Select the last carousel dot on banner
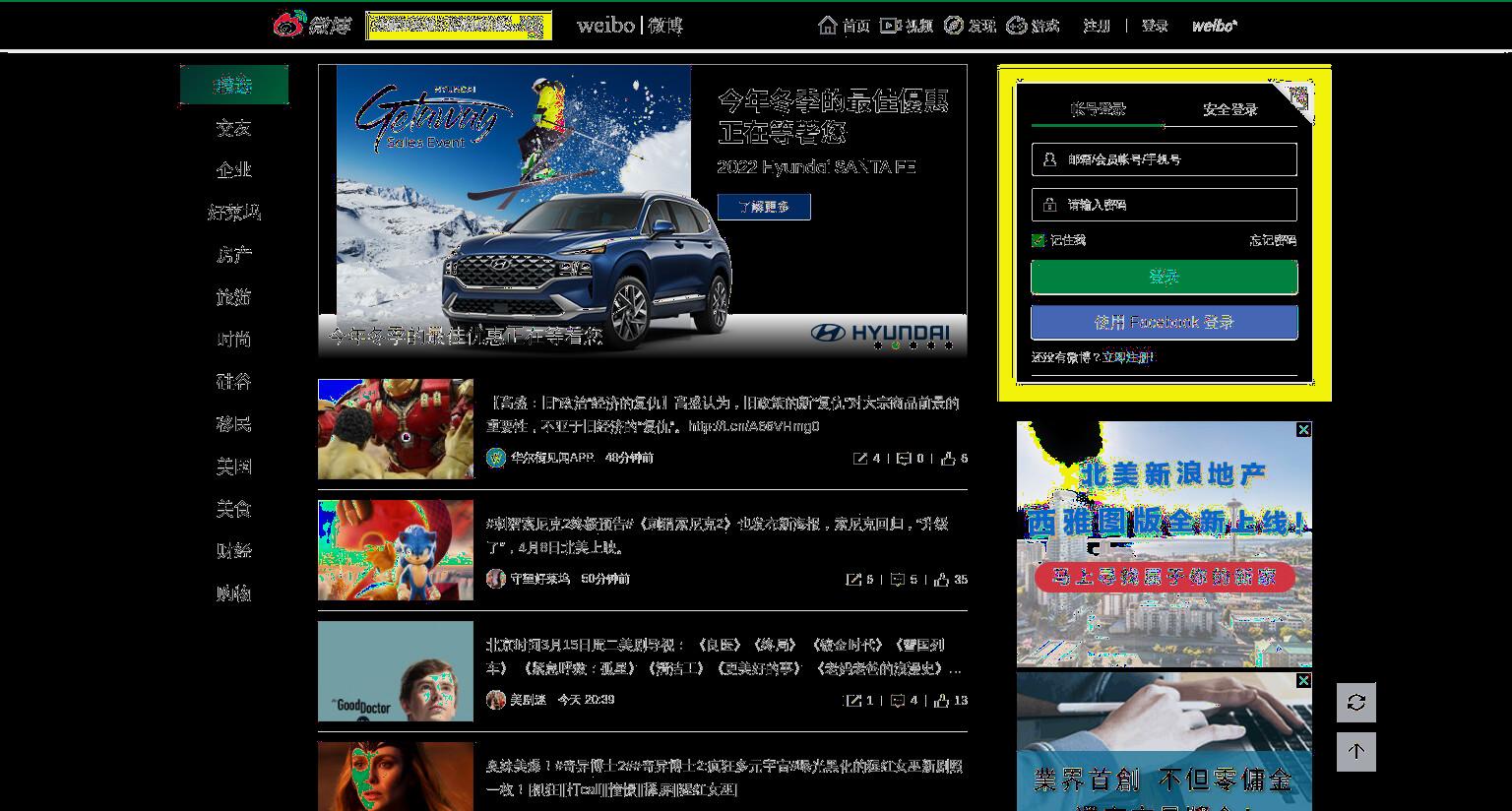Viewport: 1512px width, 811px height. (948, 345)
